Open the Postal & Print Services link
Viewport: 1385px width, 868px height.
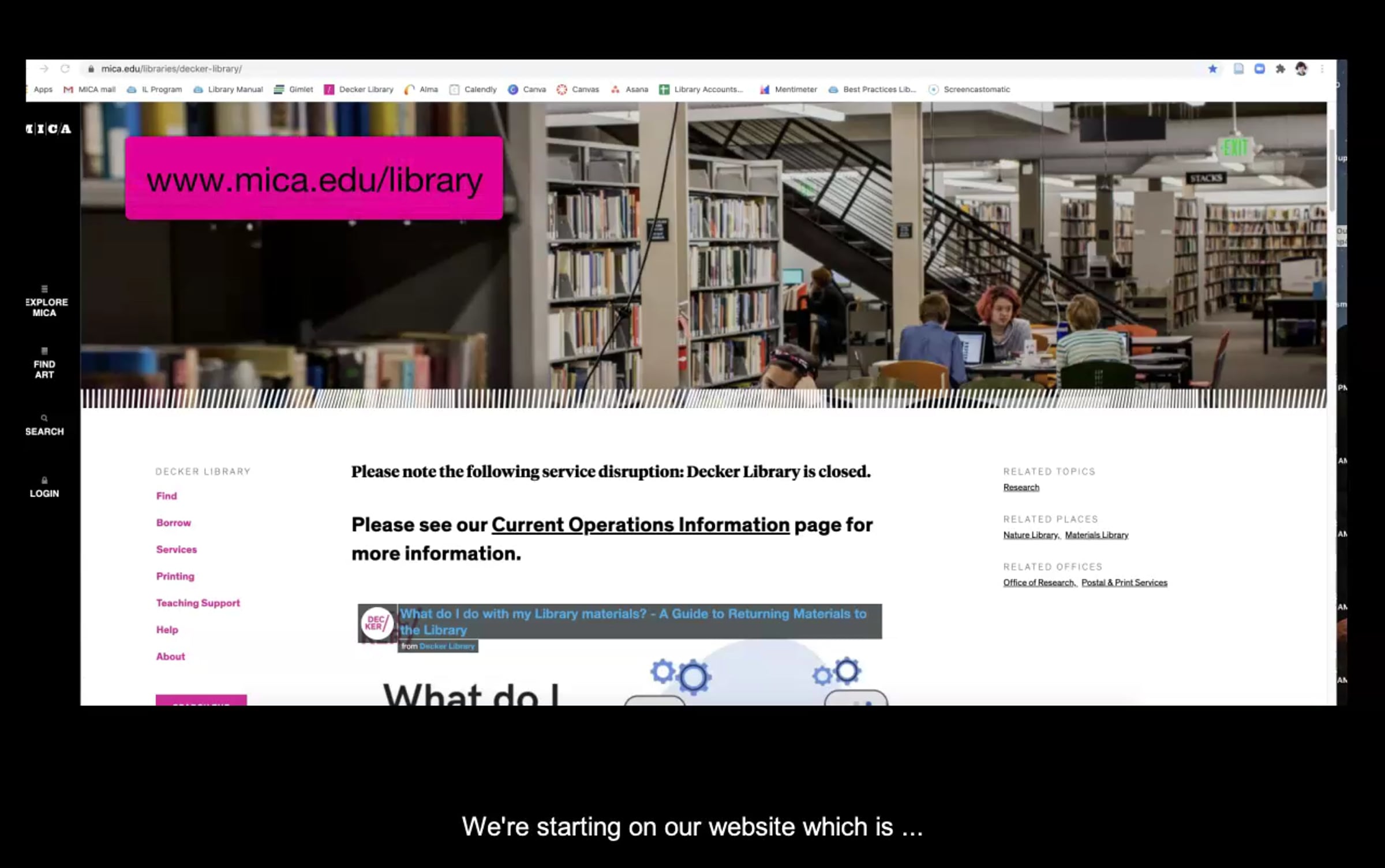[x=1125, y=582]
